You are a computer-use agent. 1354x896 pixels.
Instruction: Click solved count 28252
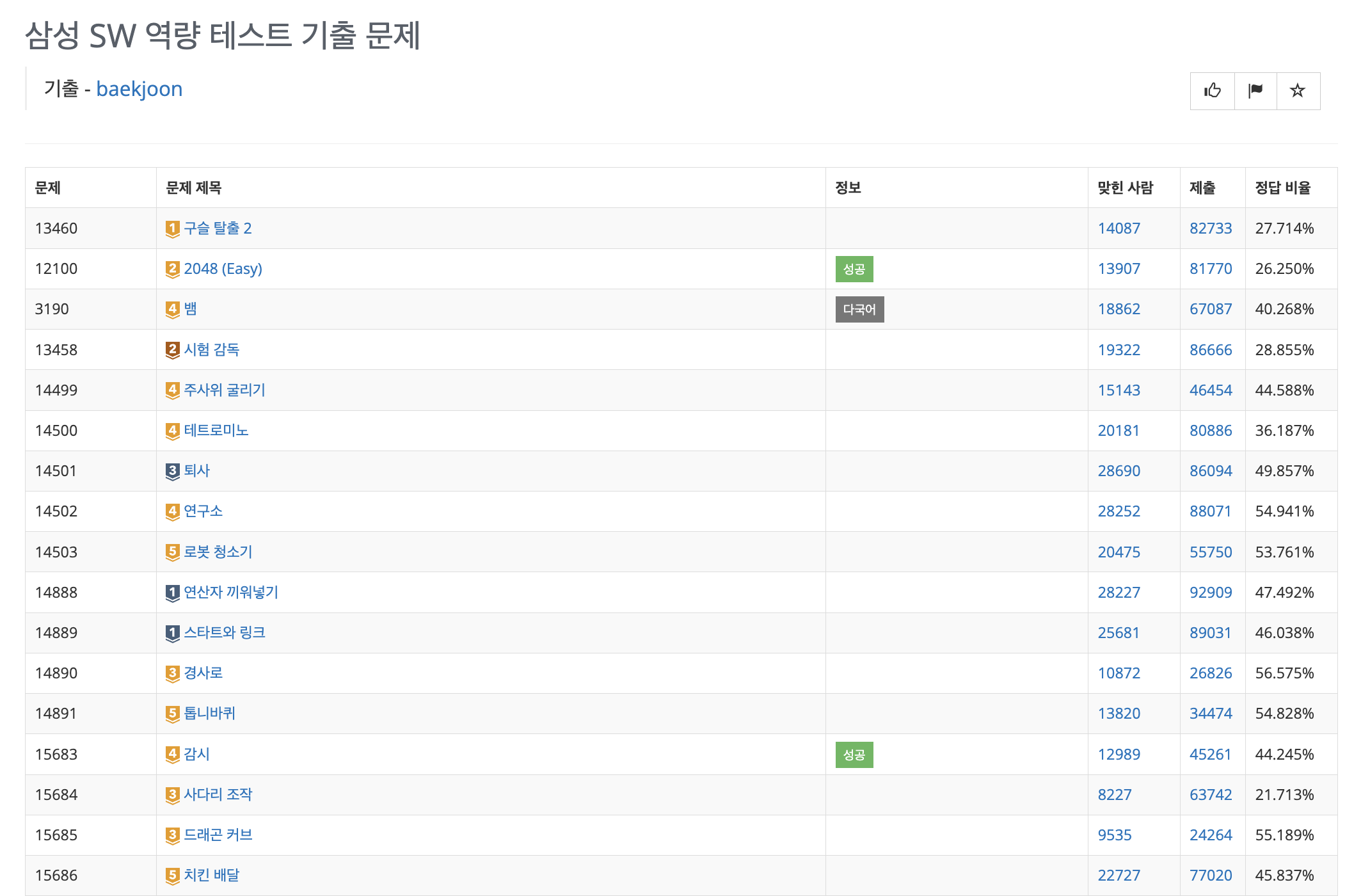[1119, 511]
